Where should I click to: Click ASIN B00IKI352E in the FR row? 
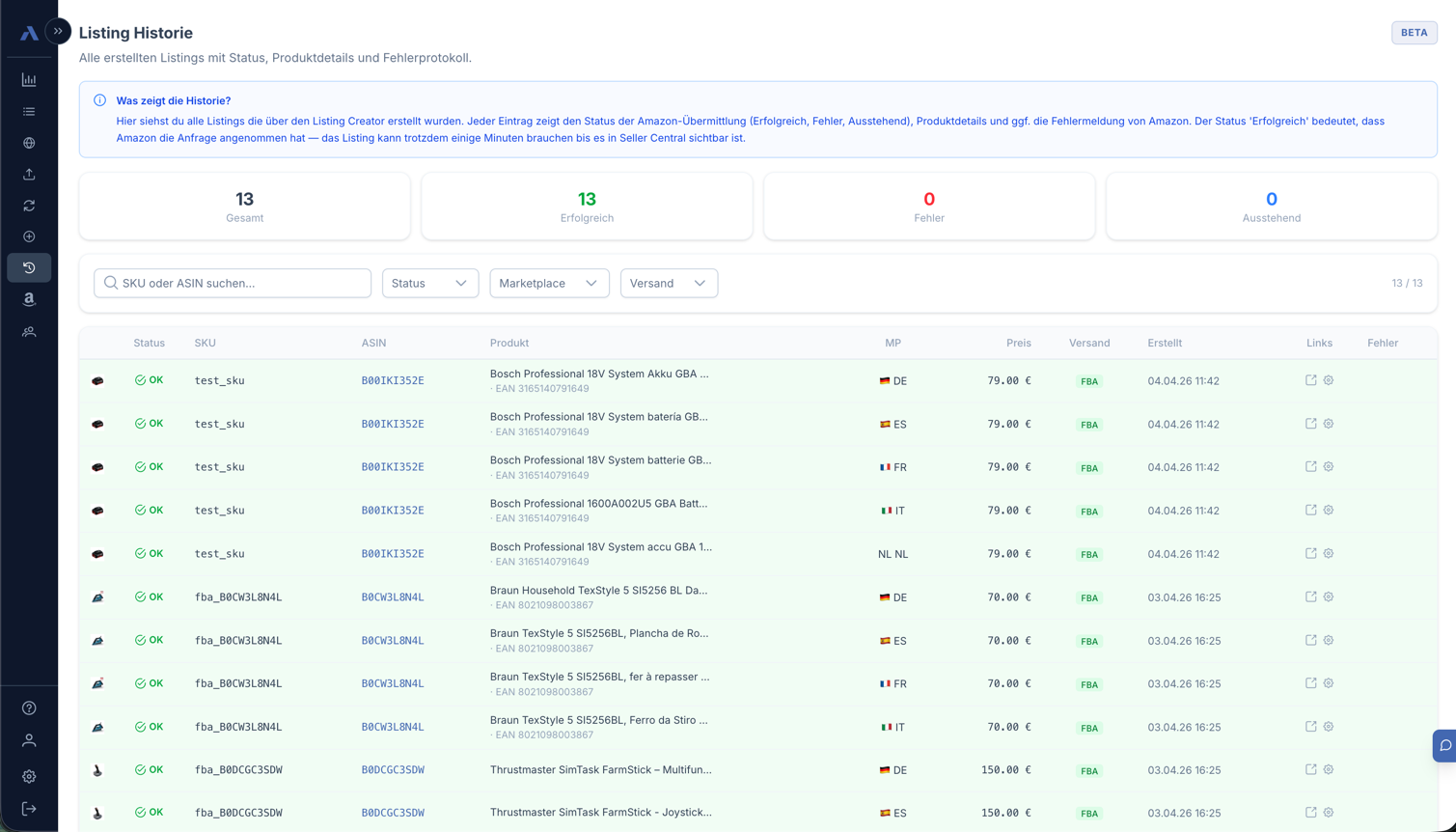point(393,467)
